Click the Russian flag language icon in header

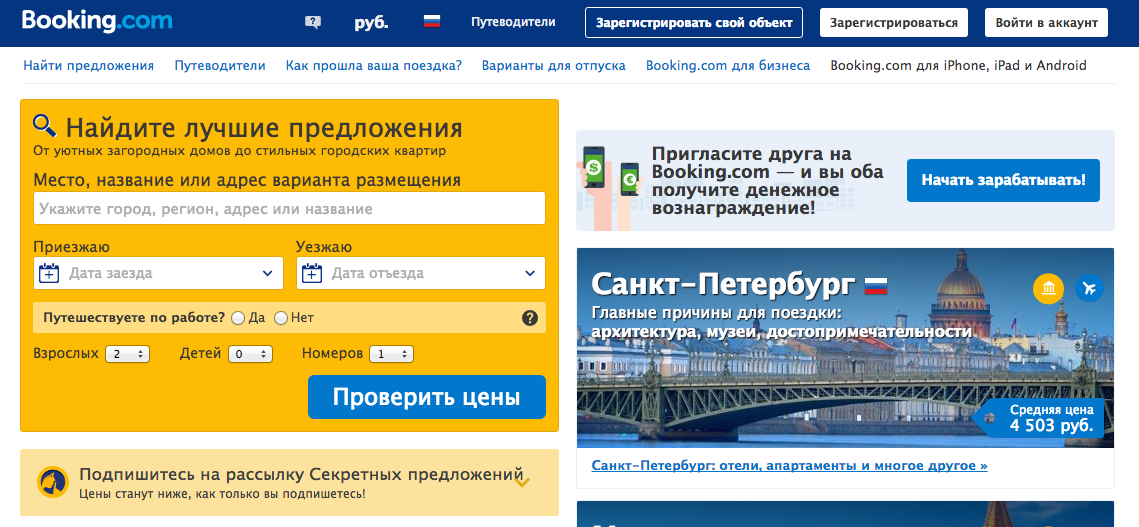tap(432, 21)
